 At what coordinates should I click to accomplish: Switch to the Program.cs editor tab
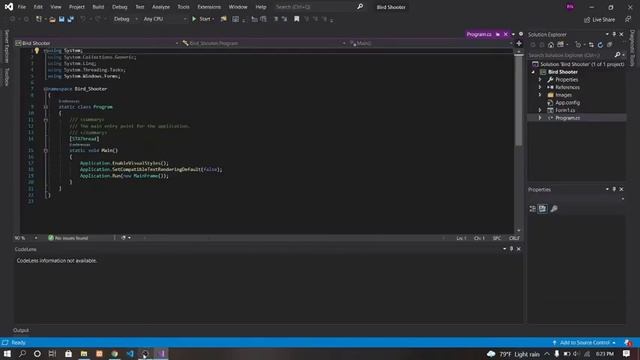click(x=479, y=34)
